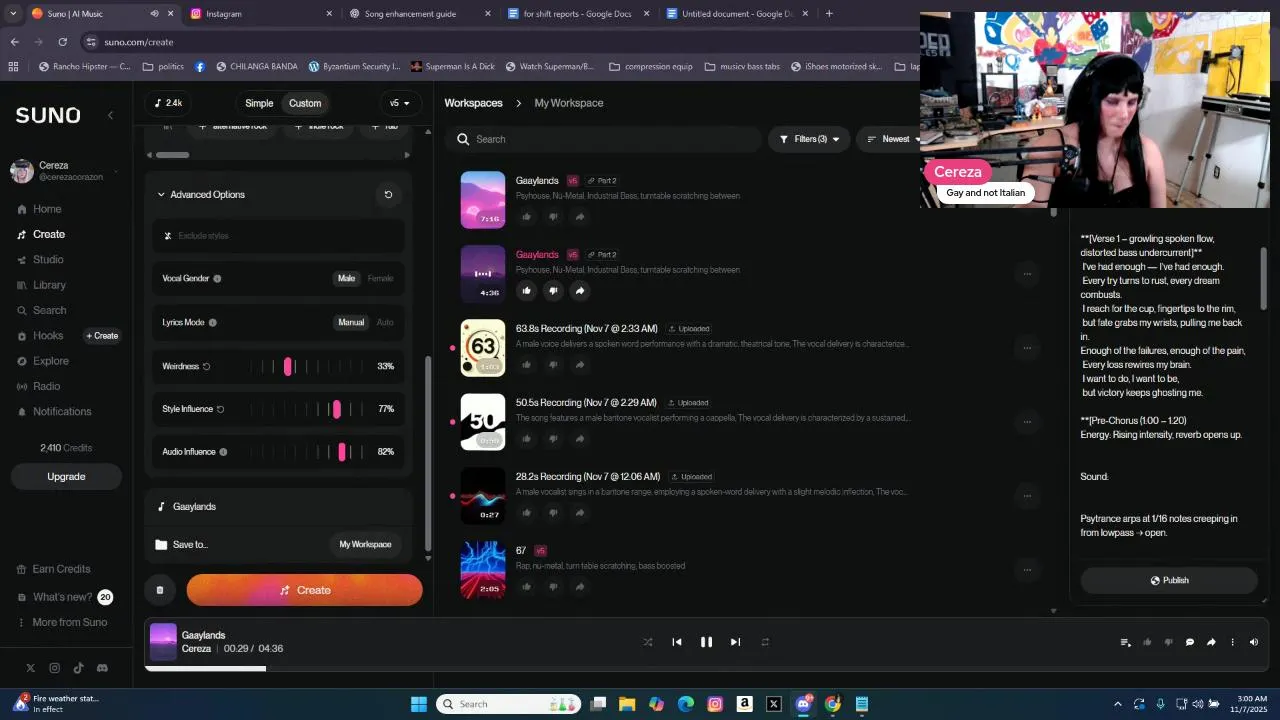Open the My Workspace save location selector

click(x=365, y=545)
